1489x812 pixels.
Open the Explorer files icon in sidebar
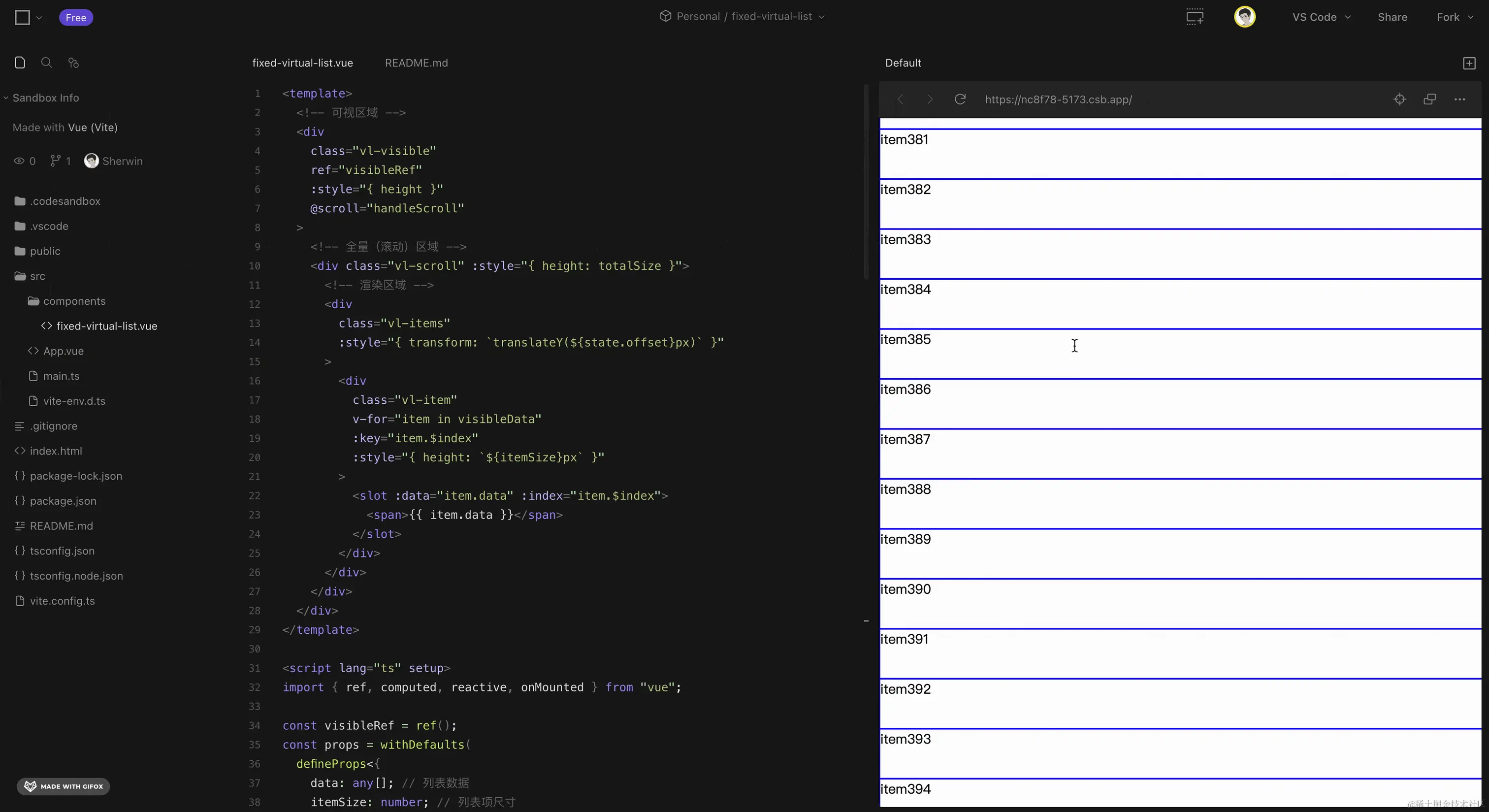[20, 63]
